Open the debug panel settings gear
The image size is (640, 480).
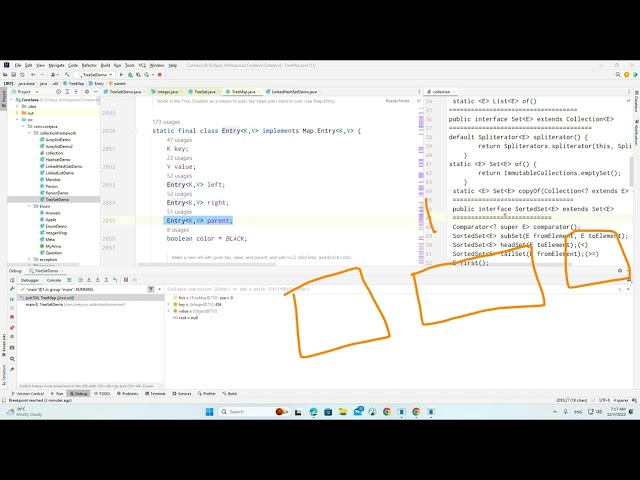[x=620, y=271]
